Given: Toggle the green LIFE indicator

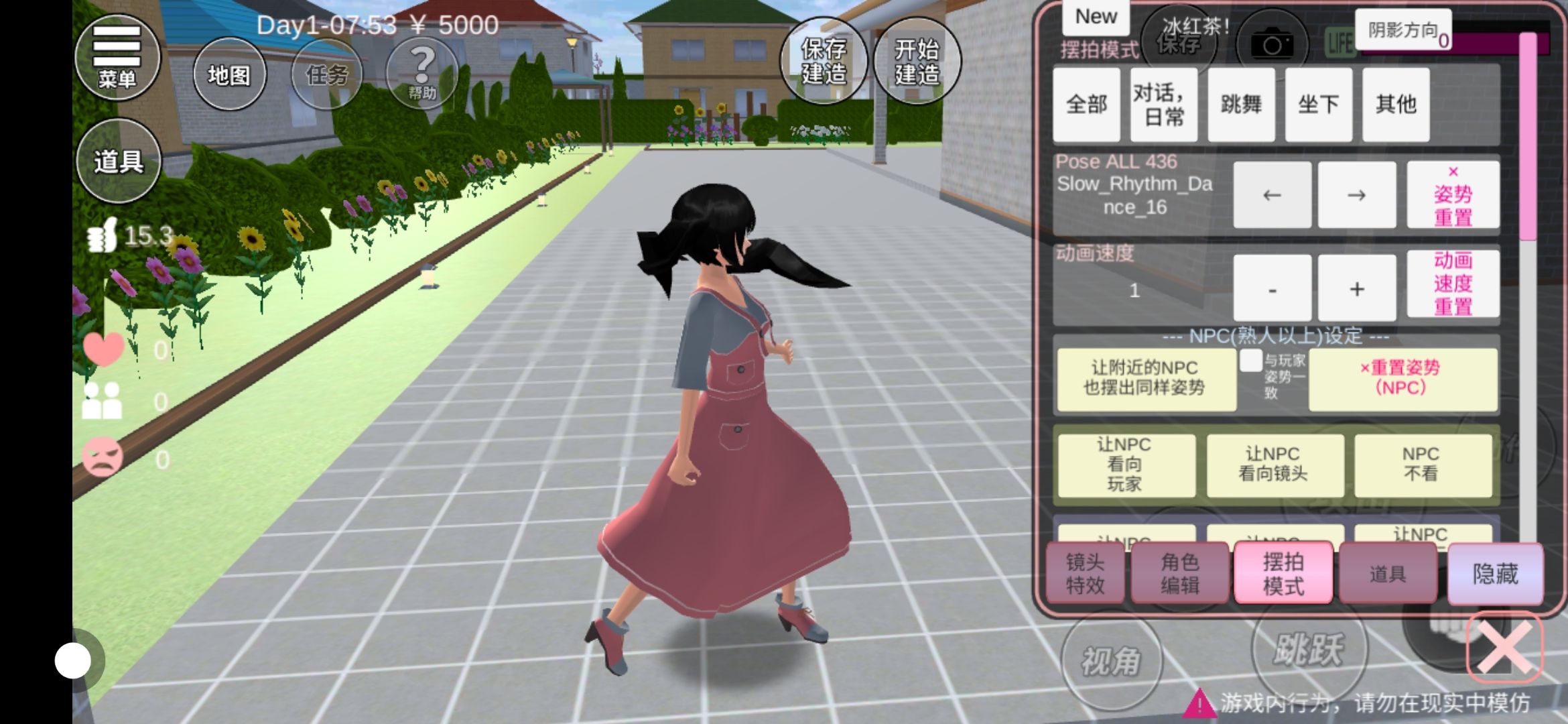Looking at the screenshot, I should 1340,44.
